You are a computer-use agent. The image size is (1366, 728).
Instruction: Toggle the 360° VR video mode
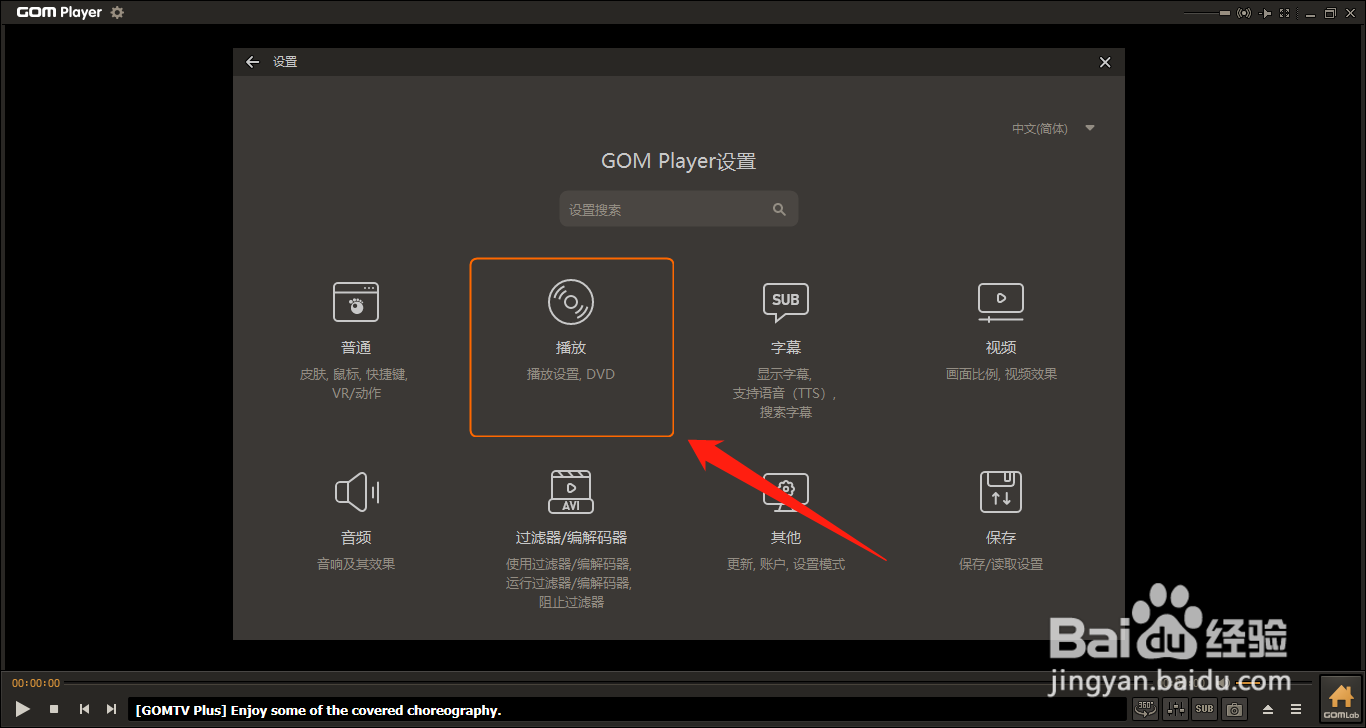tap(1145, 709)
